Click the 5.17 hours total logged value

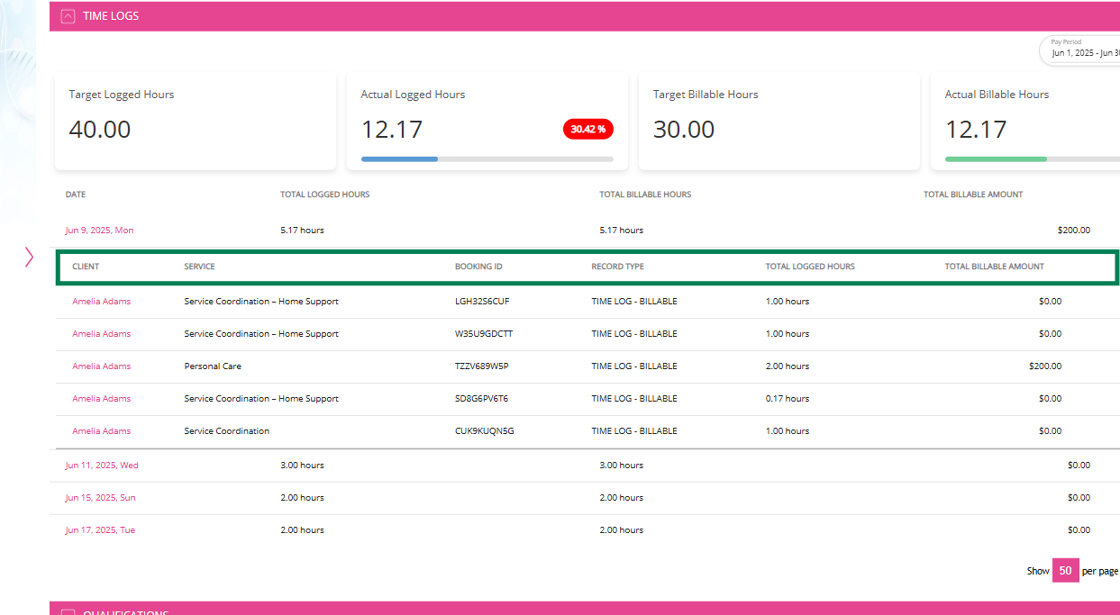pos(302,230)
